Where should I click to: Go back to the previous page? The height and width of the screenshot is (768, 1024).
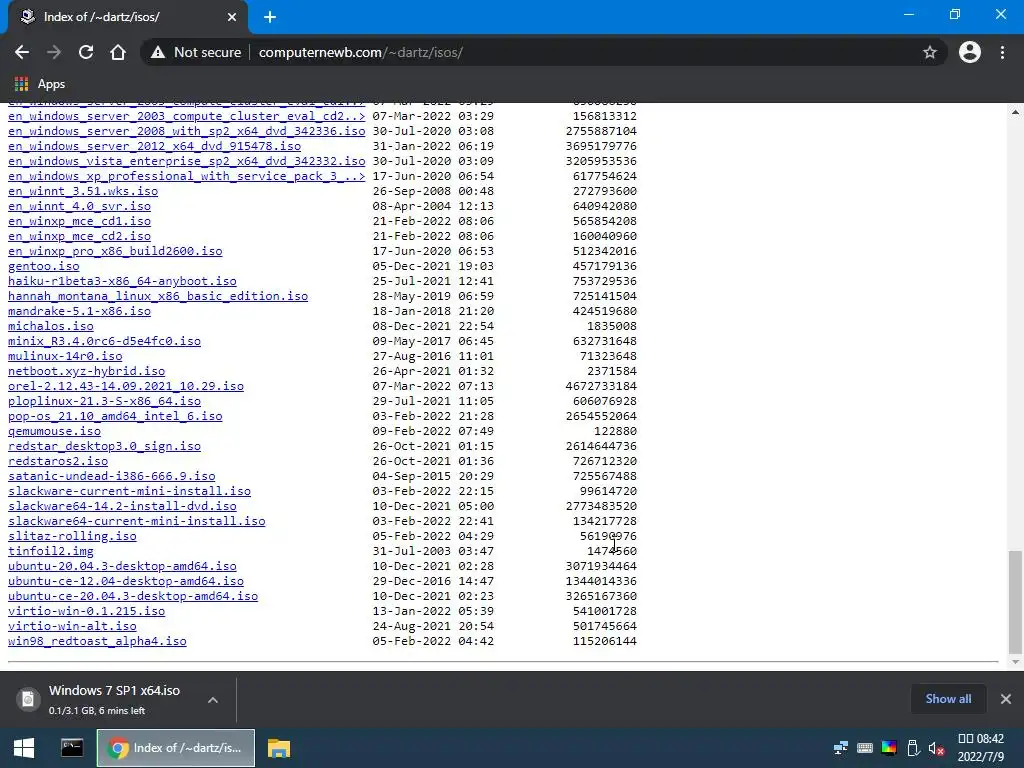[22, 52]
